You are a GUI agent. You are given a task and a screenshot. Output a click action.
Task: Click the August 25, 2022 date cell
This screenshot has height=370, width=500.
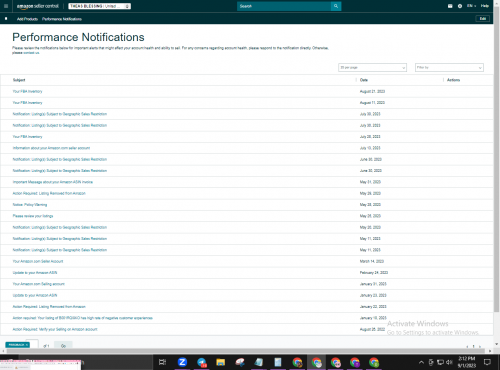tap(372, 329)
